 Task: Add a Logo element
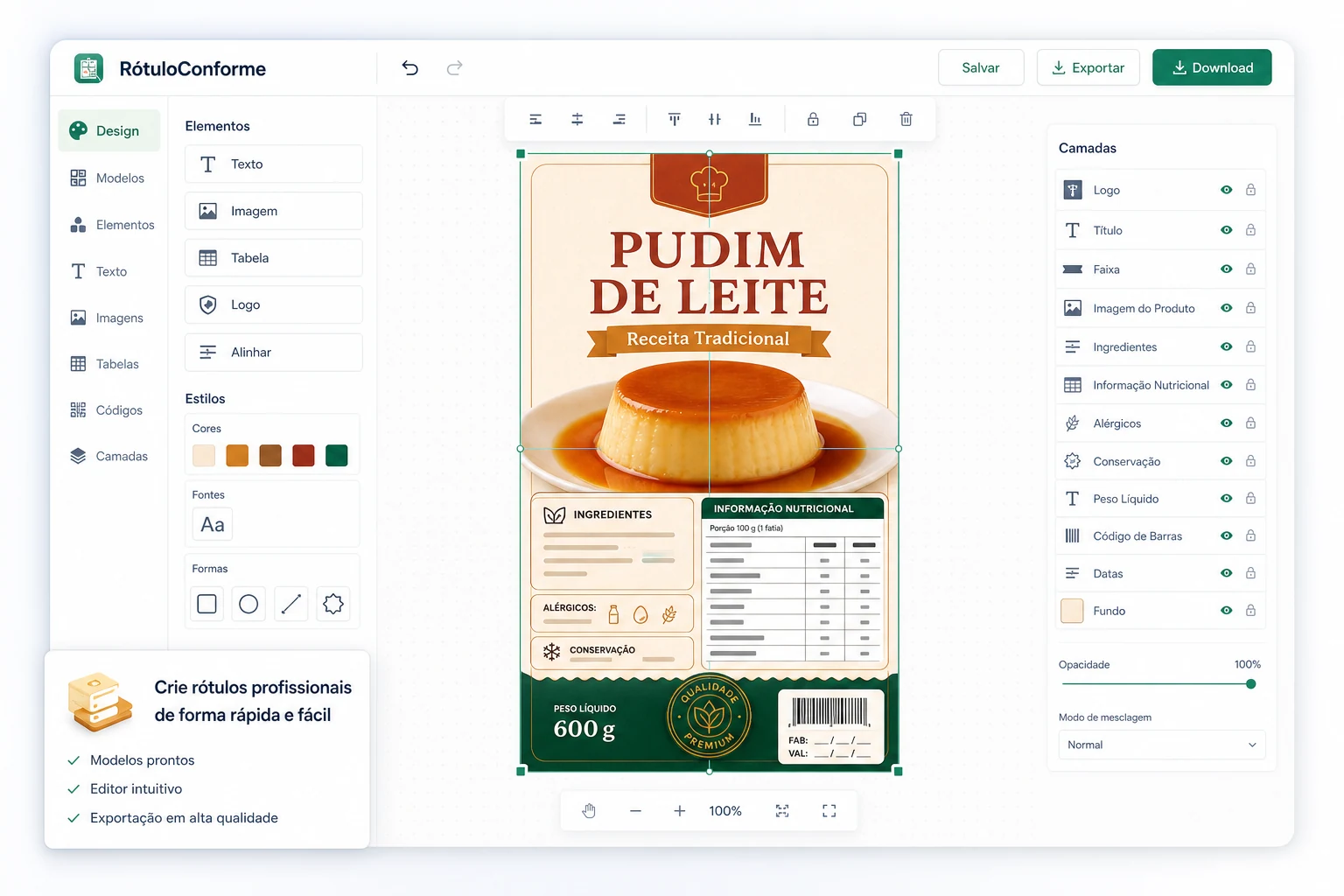point(274,304)
